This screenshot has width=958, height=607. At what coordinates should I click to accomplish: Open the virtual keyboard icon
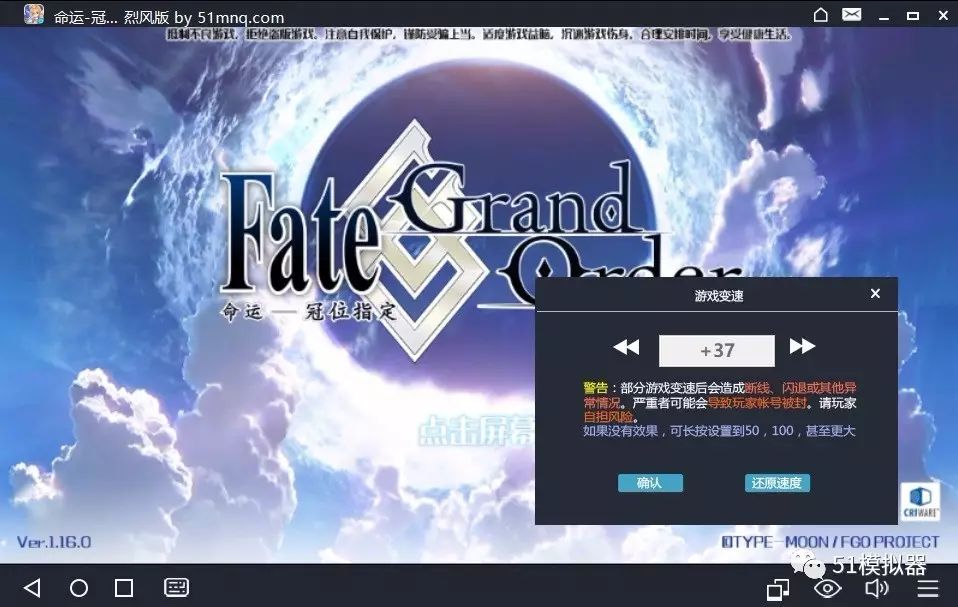[177, 587]
